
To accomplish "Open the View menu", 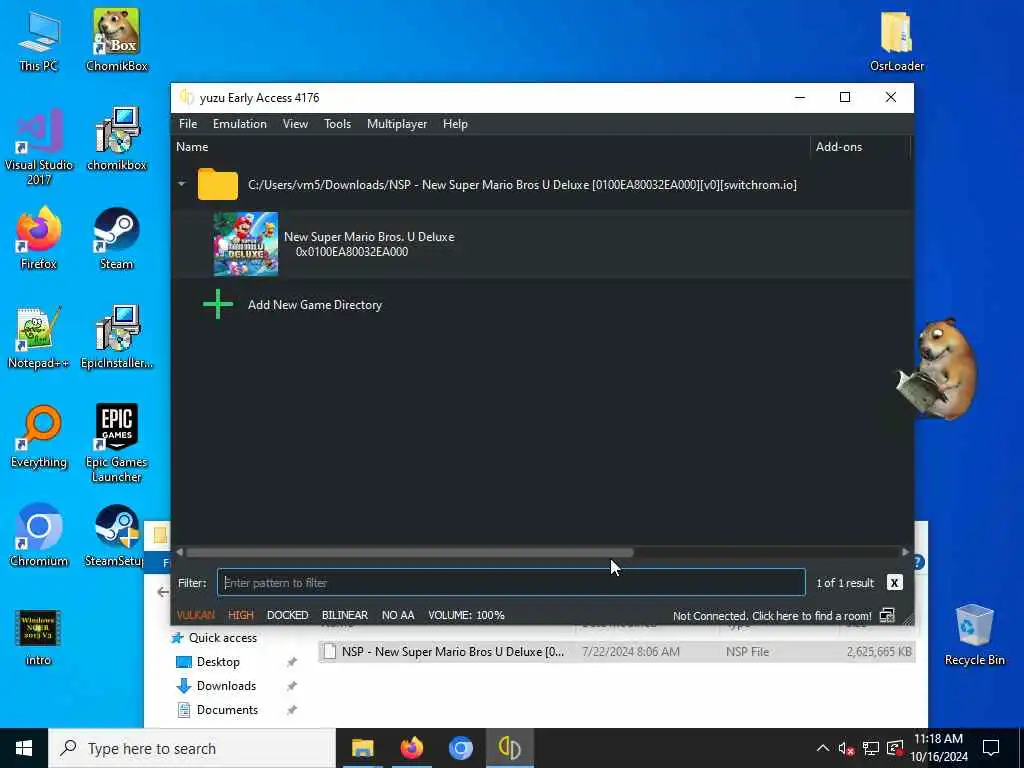I will [x=295, y=124].
